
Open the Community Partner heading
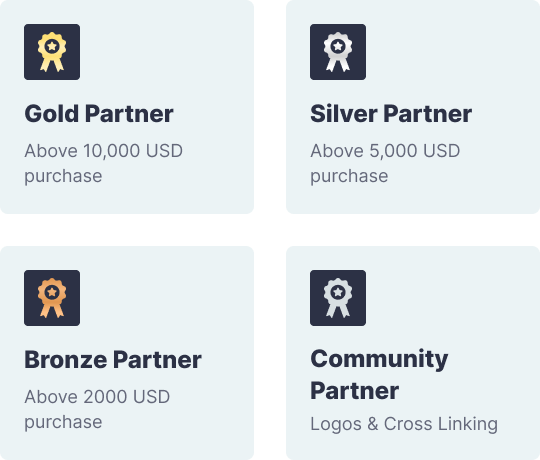(379, 375)
